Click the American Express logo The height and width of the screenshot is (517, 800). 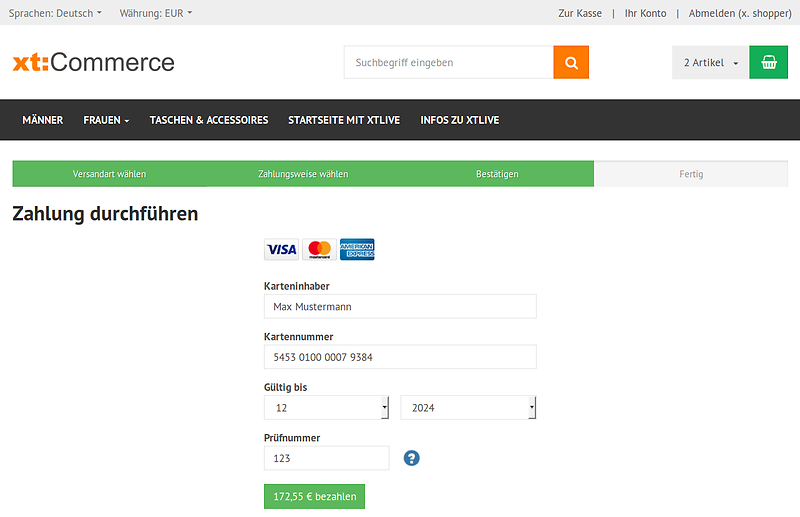point(357,249)
